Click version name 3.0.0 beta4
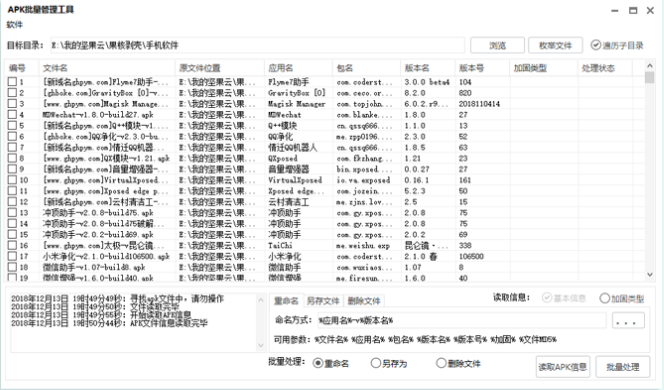 (x=427, y=82)
